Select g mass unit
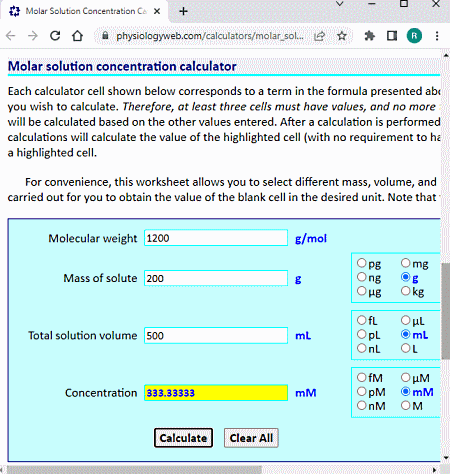 tap(405, 277)
